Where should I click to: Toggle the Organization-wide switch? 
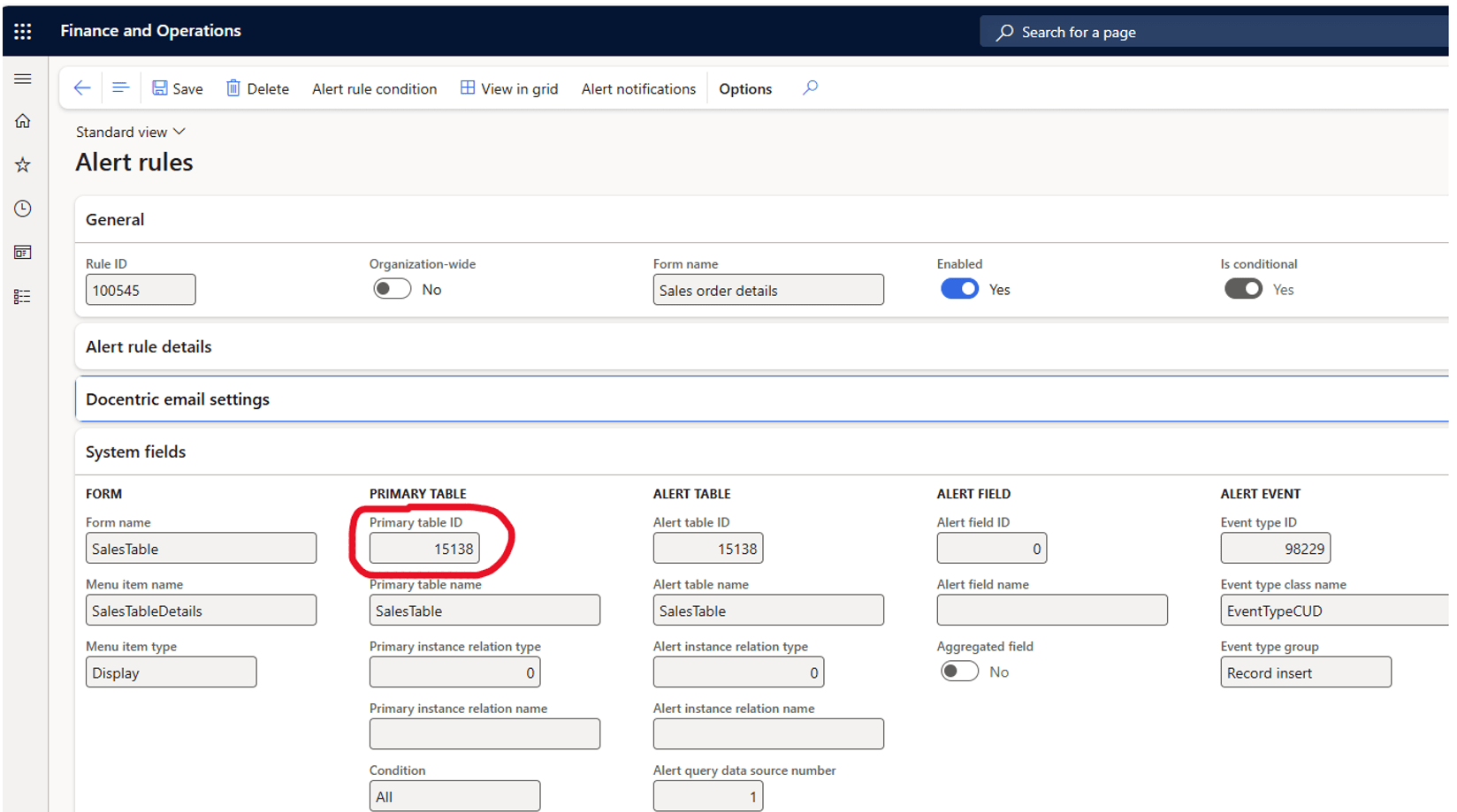392,290
